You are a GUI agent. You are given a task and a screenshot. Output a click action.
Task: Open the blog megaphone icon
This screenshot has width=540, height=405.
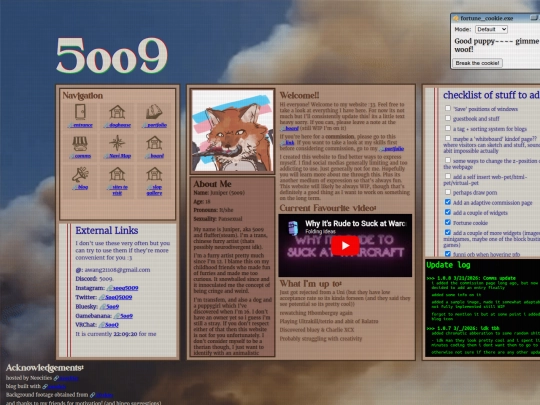(x=80, y=175)
